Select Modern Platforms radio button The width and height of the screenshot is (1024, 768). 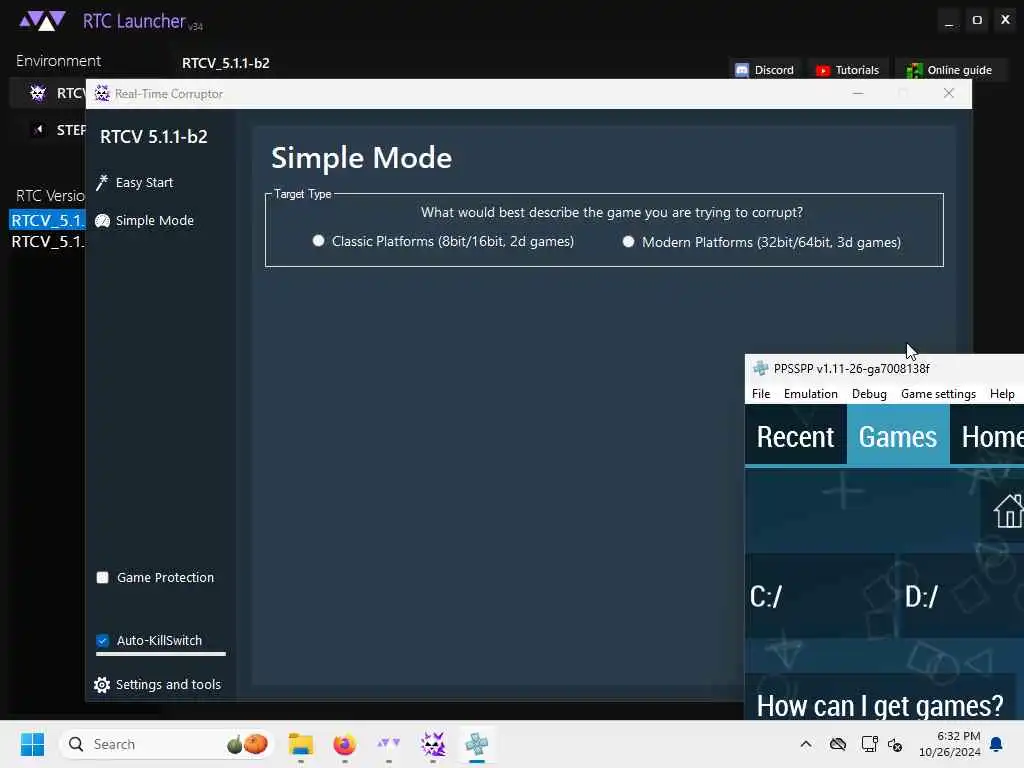click(x=628, y=242)
